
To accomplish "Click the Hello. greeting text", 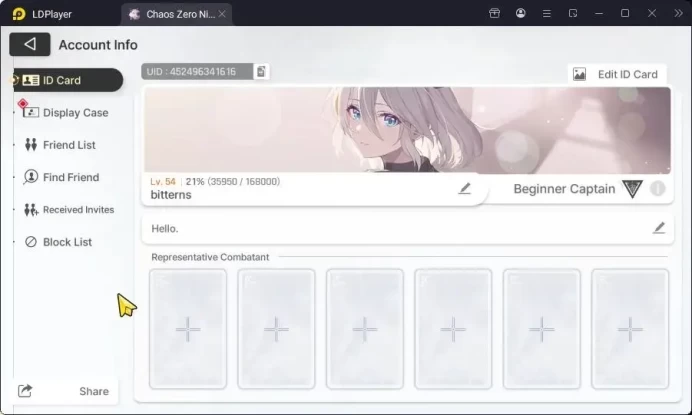I will (x=165, y=229).
